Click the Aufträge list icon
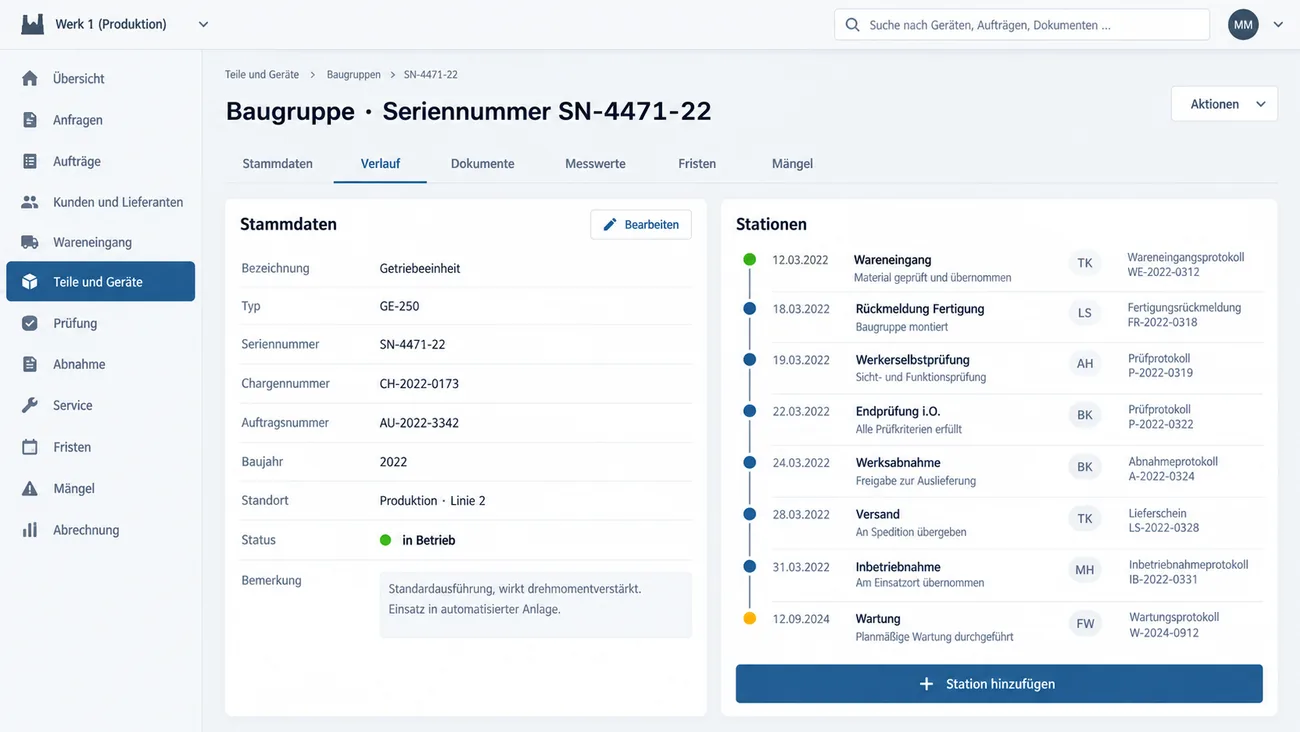This screenshot has width=1300, height=732. [x=30, y=161]
